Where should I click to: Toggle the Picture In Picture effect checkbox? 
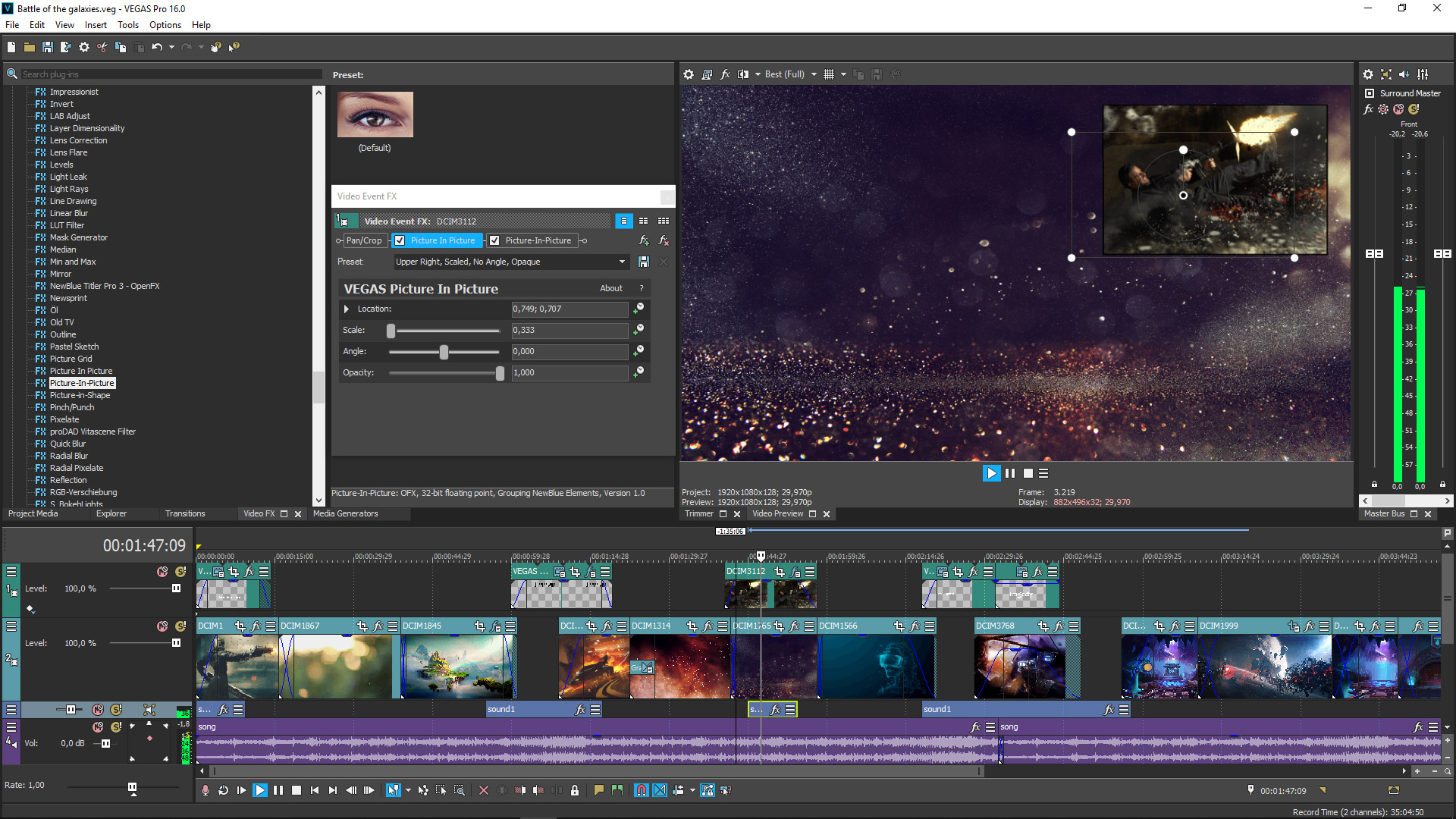[400, 240]
